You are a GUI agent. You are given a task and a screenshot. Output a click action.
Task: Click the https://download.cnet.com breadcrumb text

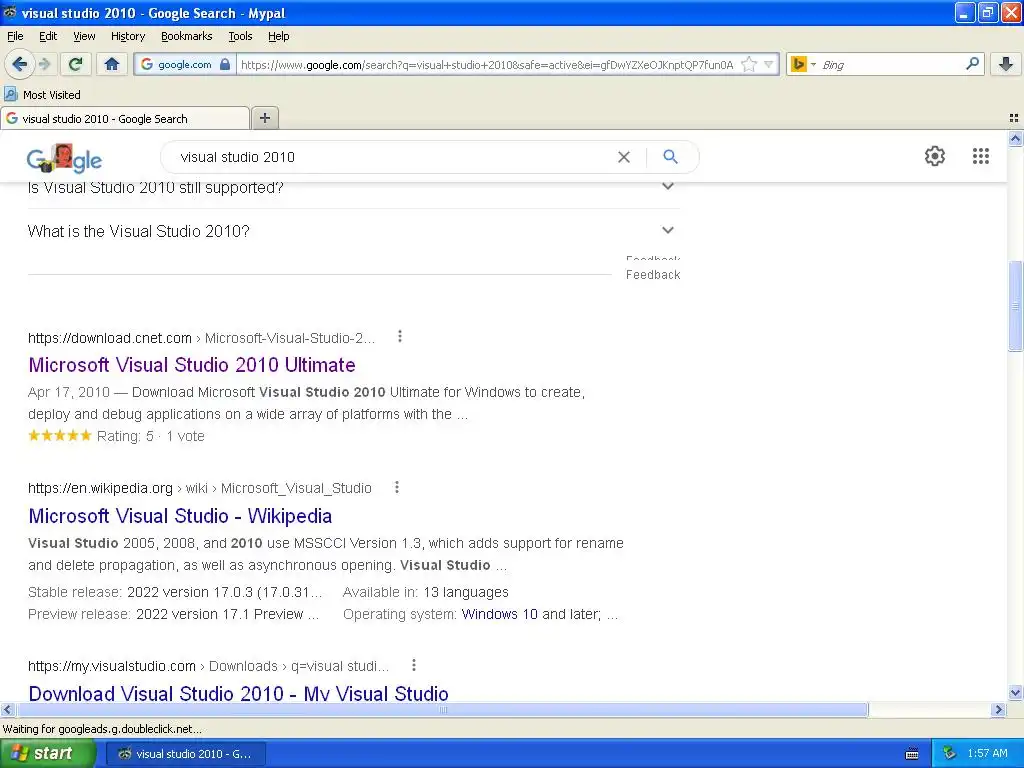[x=110, y=338]
